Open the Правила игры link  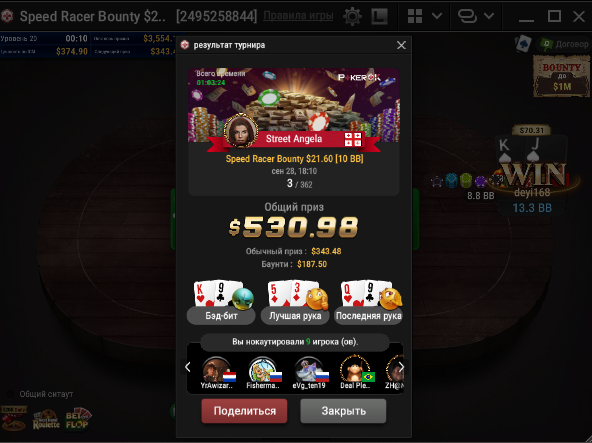298,16
